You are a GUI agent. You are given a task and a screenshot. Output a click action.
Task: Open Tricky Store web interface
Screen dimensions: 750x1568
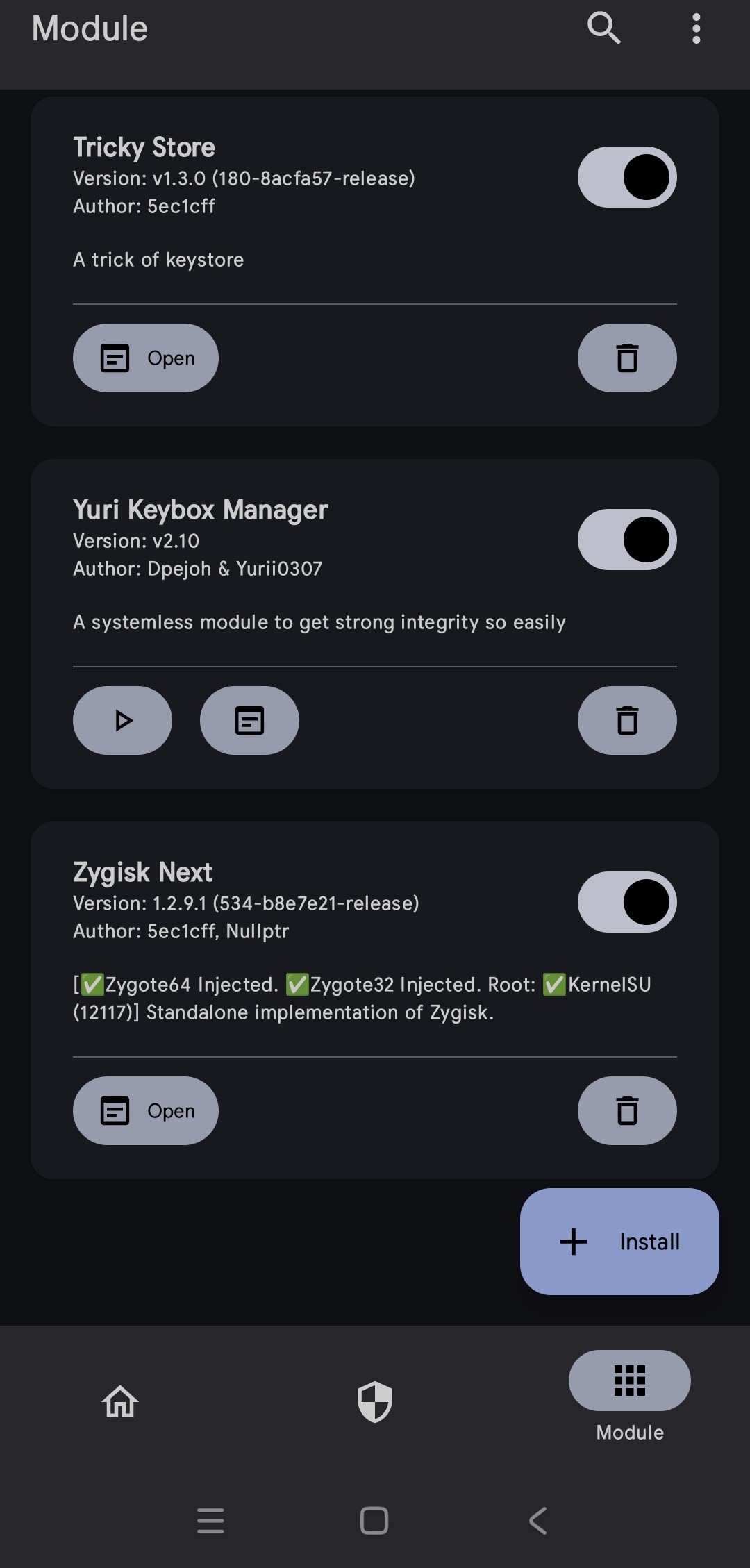(146, 358)
